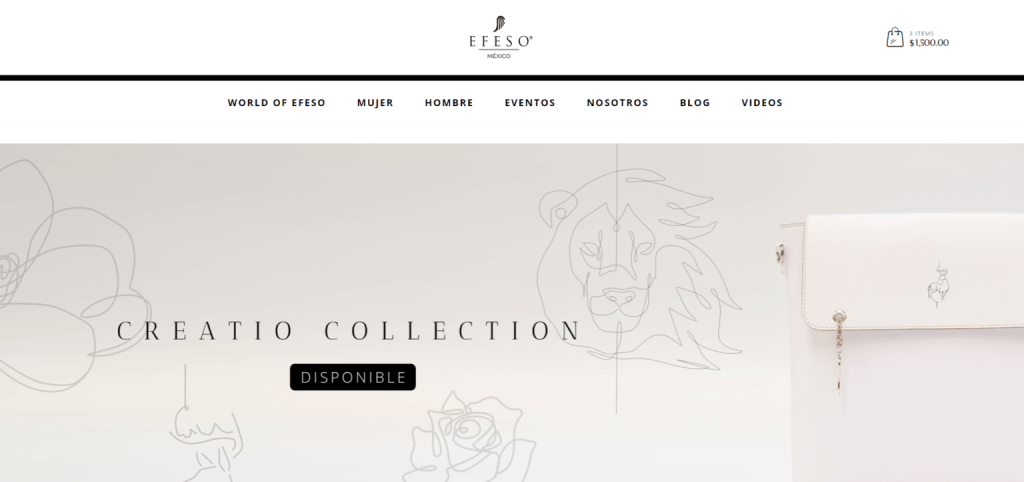Click the rose line drawing
The image size is (1024, 482).
tap(469, 438)
